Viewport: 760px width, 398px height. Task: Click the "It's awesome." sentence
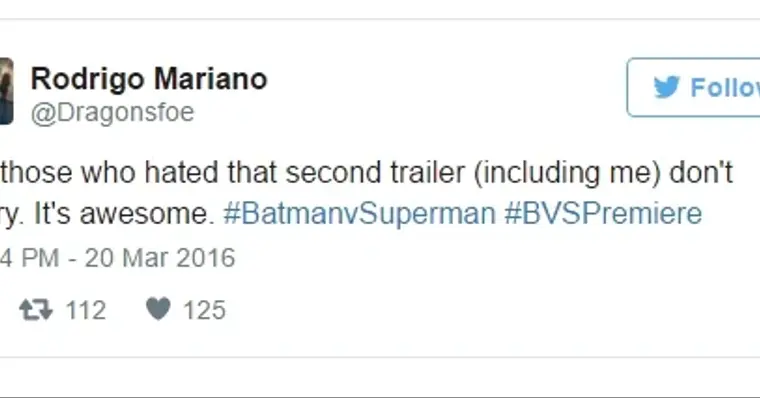point(124,214)
